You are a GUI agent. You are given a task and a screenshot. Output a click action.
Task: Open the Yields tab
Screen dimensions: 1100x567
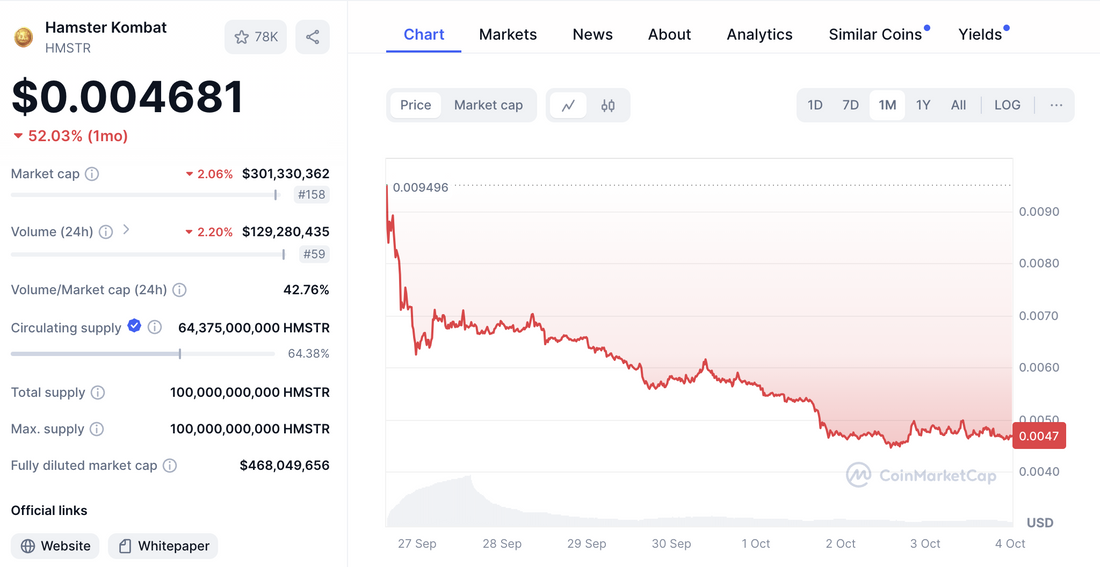point(980,34)
